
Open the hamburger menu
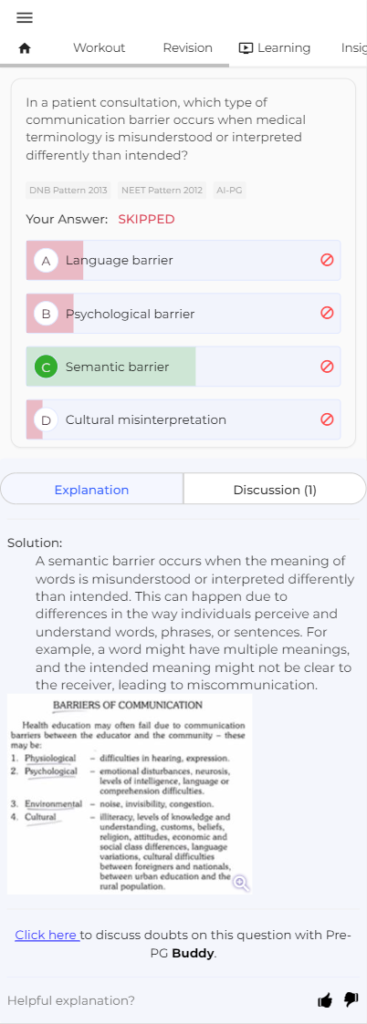pyautogui.click(x=25, y=18)
